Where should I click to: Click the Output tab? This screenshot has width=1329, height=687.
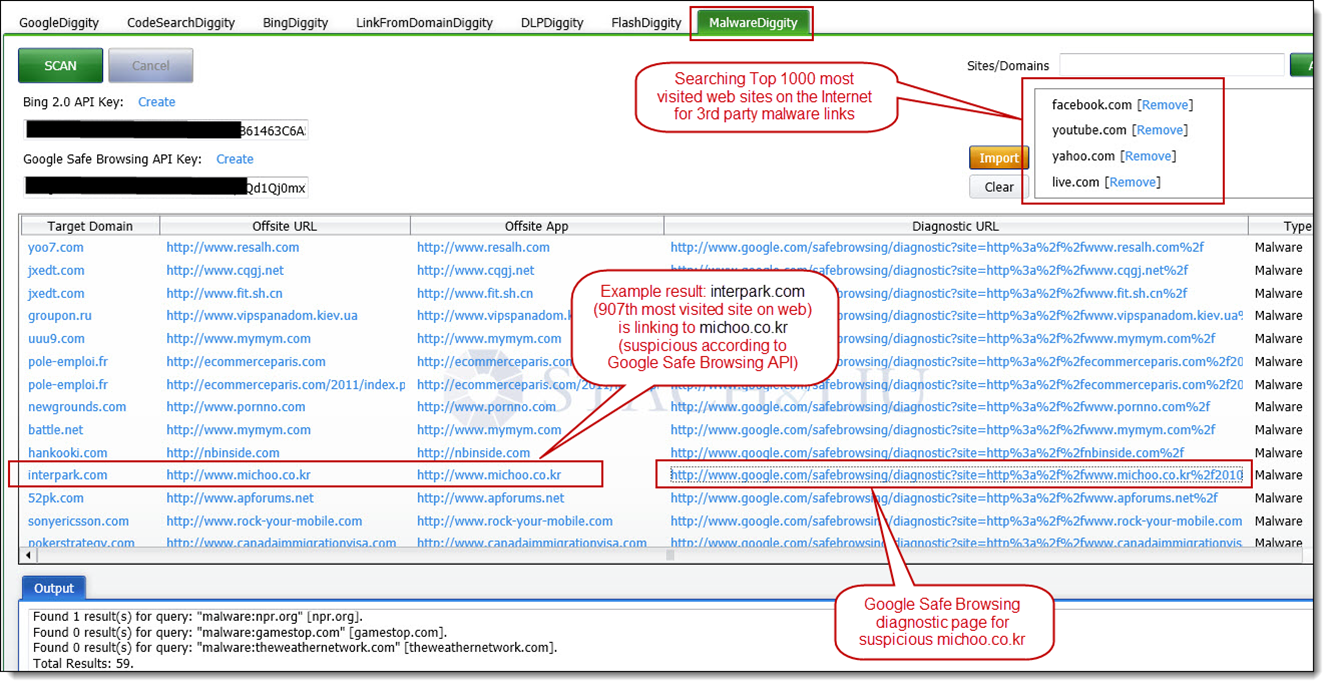coord(54,588)
